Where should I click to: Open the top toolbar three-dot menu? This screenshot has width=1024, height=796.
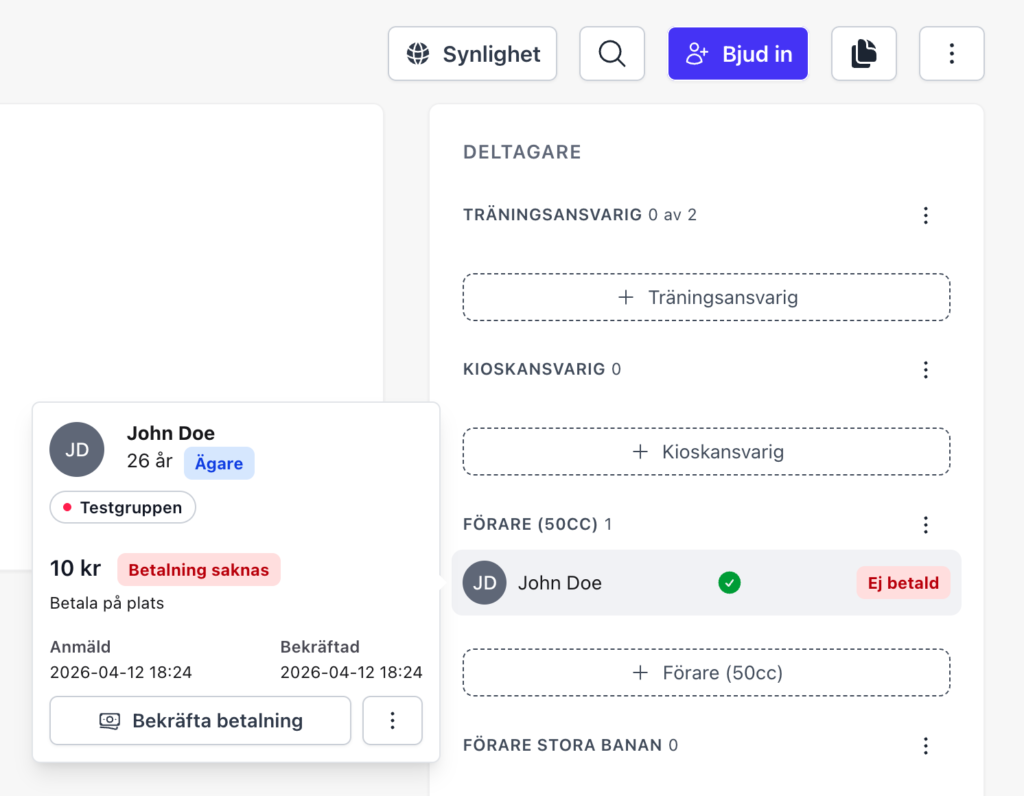[951, 54]
